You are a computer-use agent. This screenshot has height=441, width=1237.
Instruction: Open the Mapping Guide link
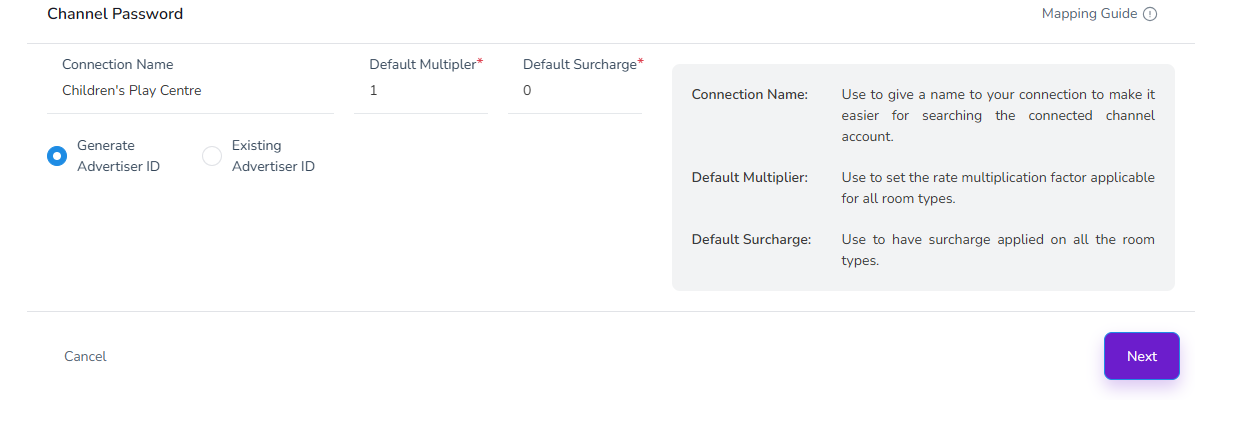(x=1089, y=14)
